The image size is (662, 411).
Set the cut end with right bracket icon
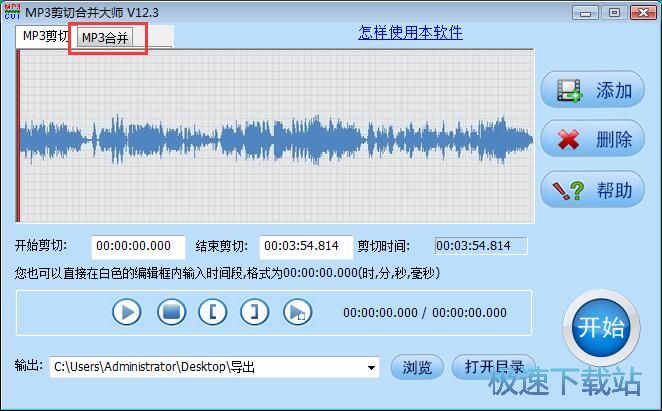coord(254,312)
